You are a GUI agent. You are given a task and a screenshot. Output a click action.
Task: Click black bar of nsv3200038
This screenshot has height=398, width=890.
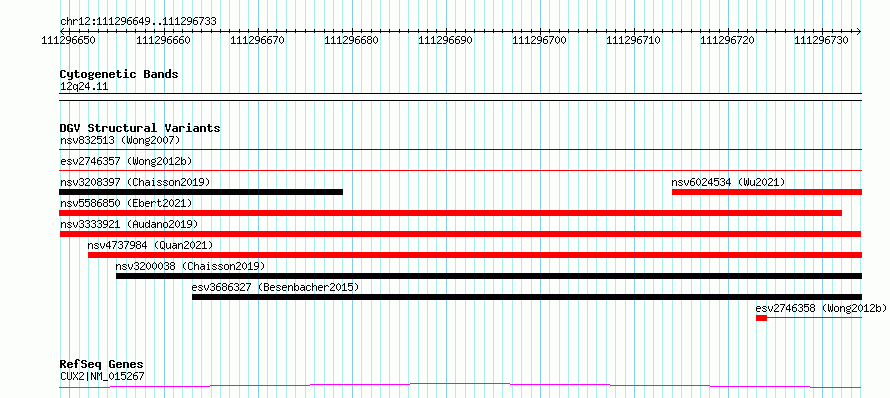489,276
